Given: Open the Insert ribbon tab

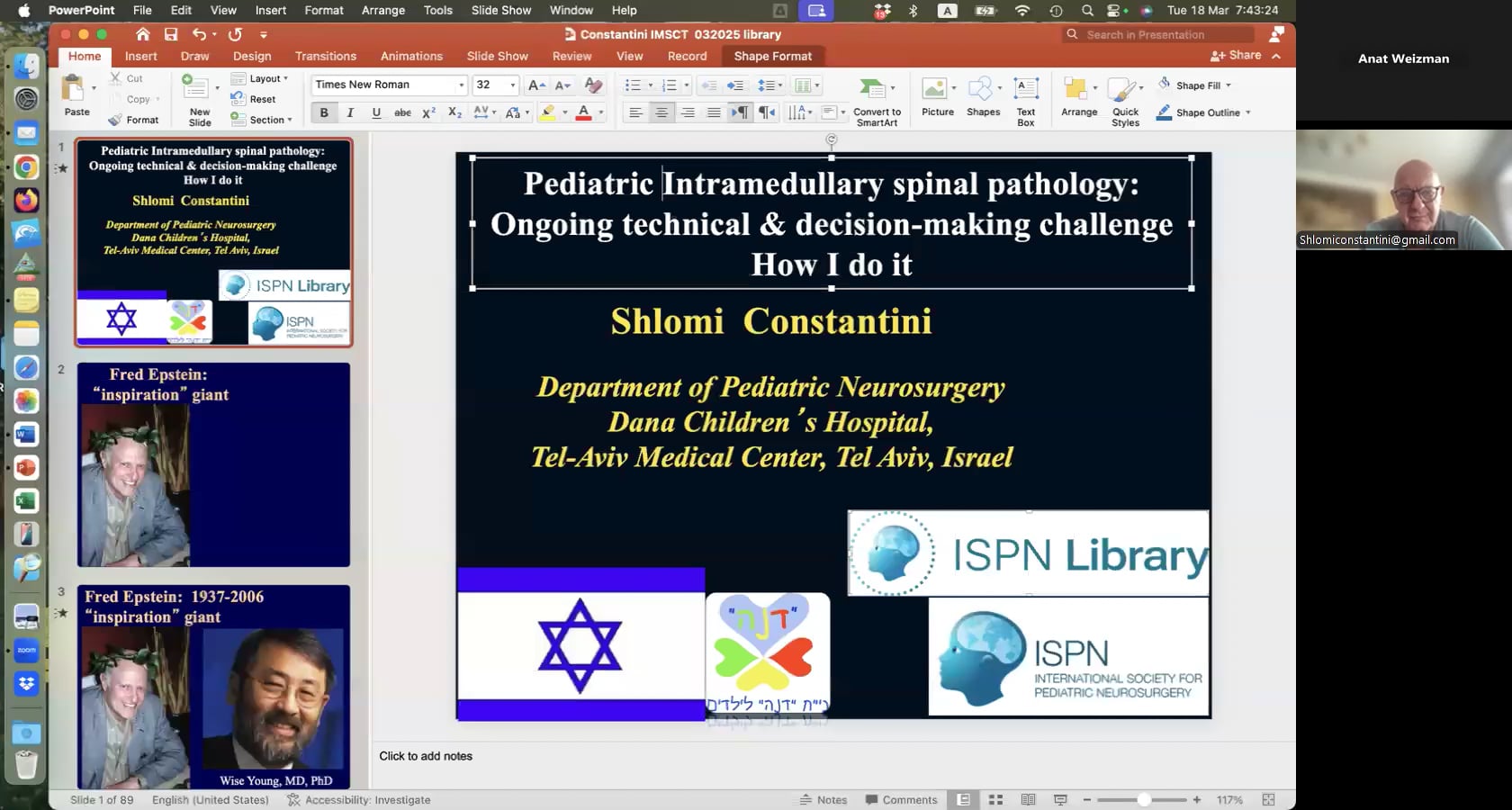Looking at the screenshot, I should 140,56.
